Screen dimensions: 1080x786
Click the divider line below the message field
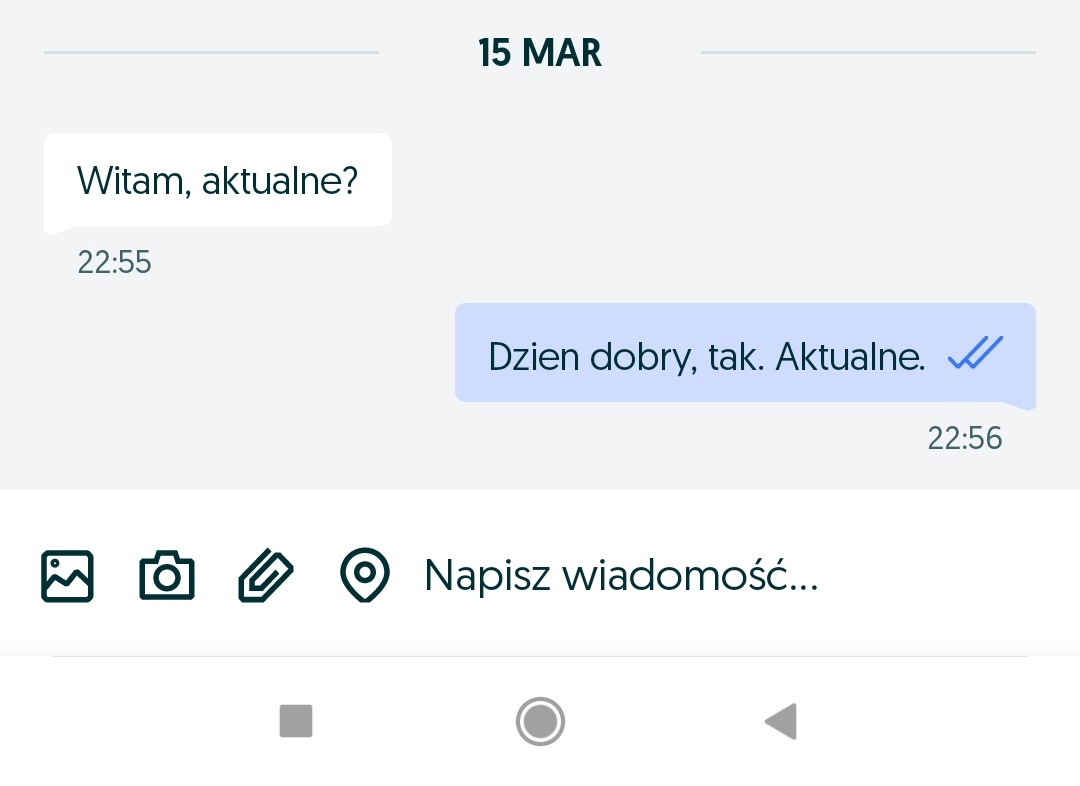pos(540,657)
